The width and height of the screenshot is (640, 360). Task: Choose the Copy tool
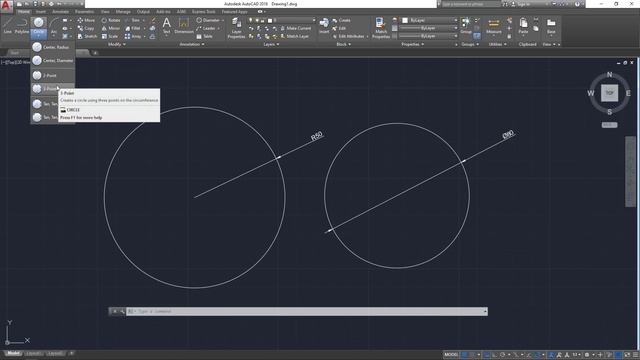click(86, 28)
